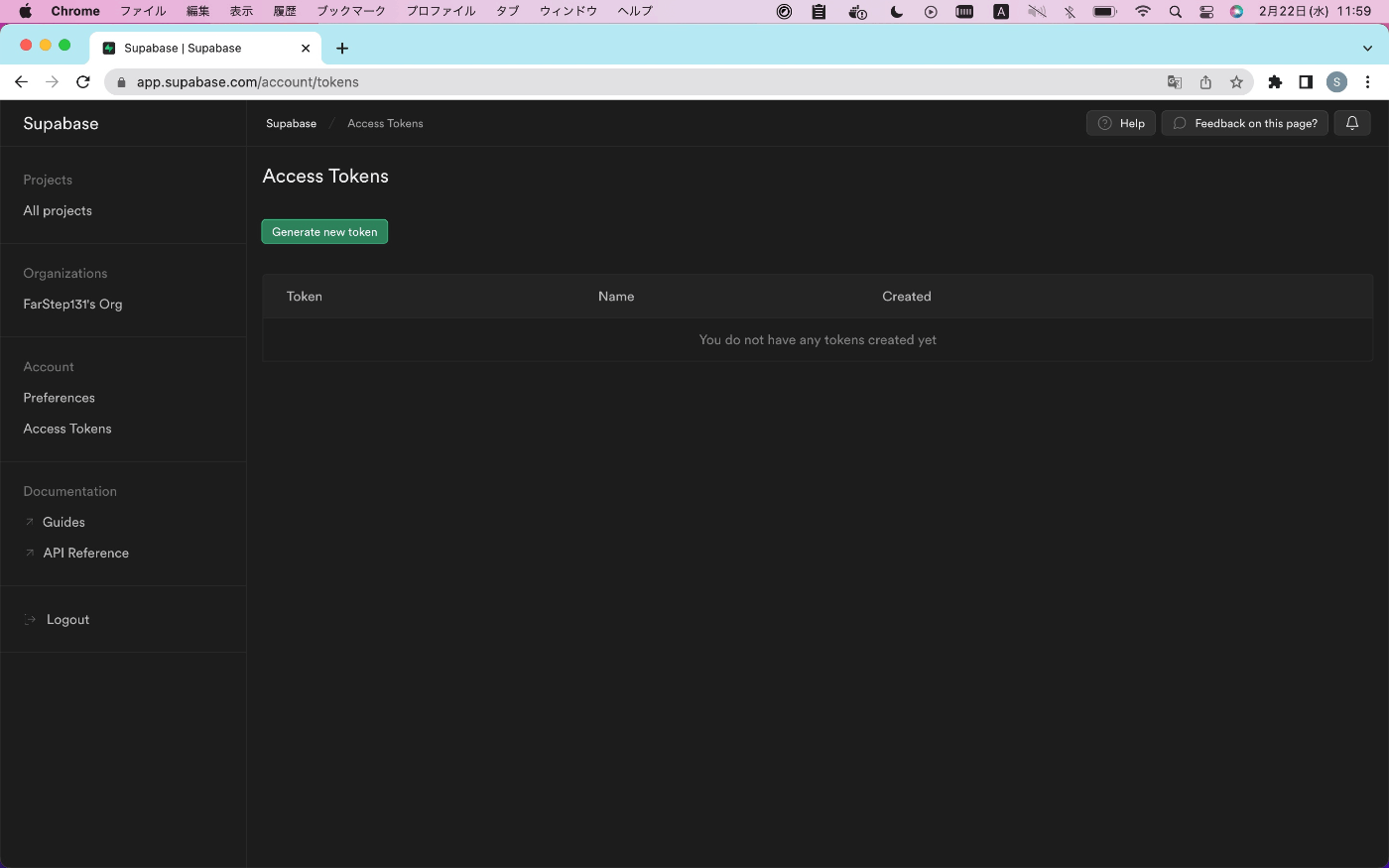This screenshot has height=868, width=1389.
Task: Click the Google Translate icon in address bar
Action: coord(1175,82)
